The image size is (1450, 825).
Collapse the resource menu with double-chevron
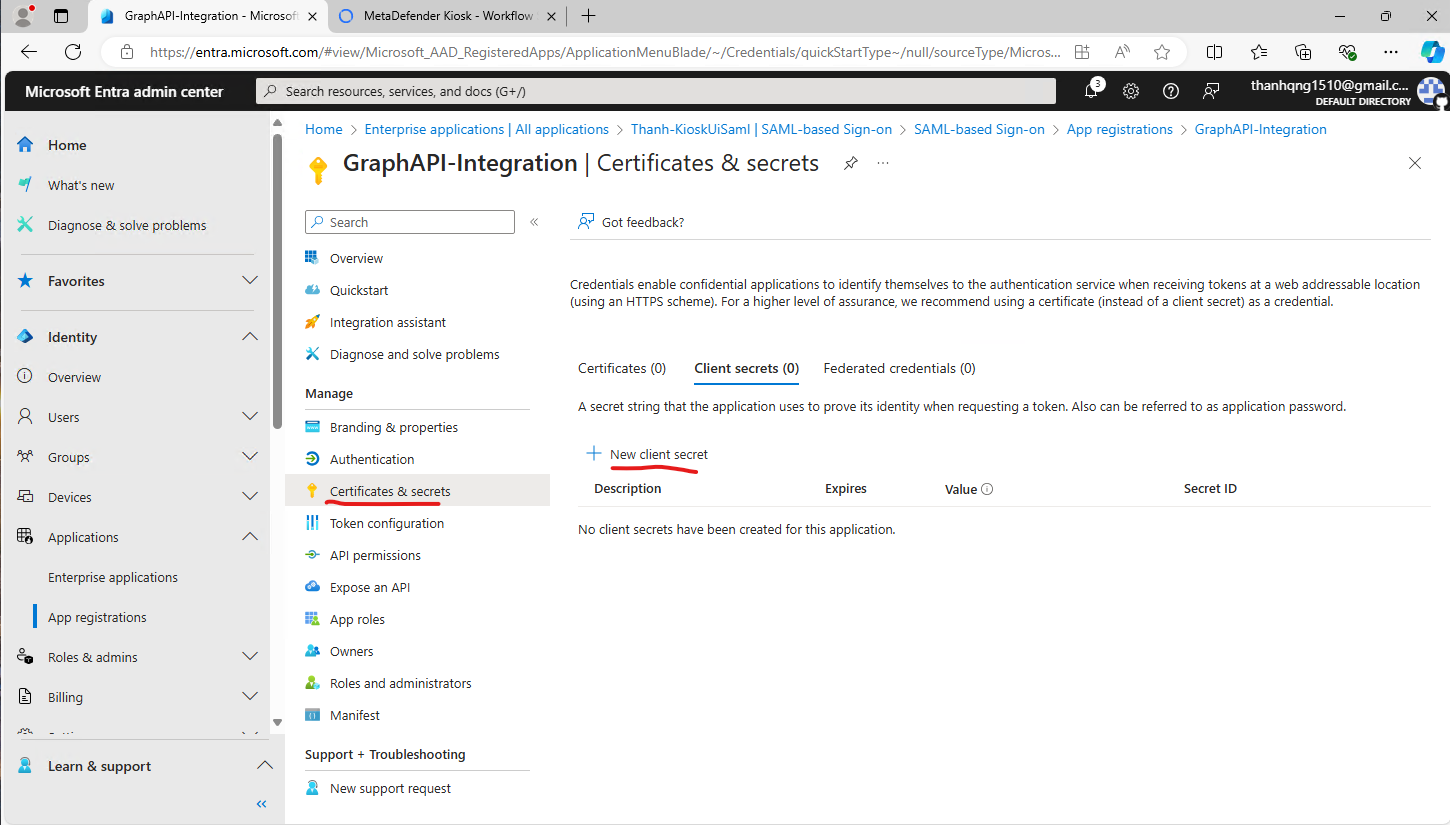point(534,222)
